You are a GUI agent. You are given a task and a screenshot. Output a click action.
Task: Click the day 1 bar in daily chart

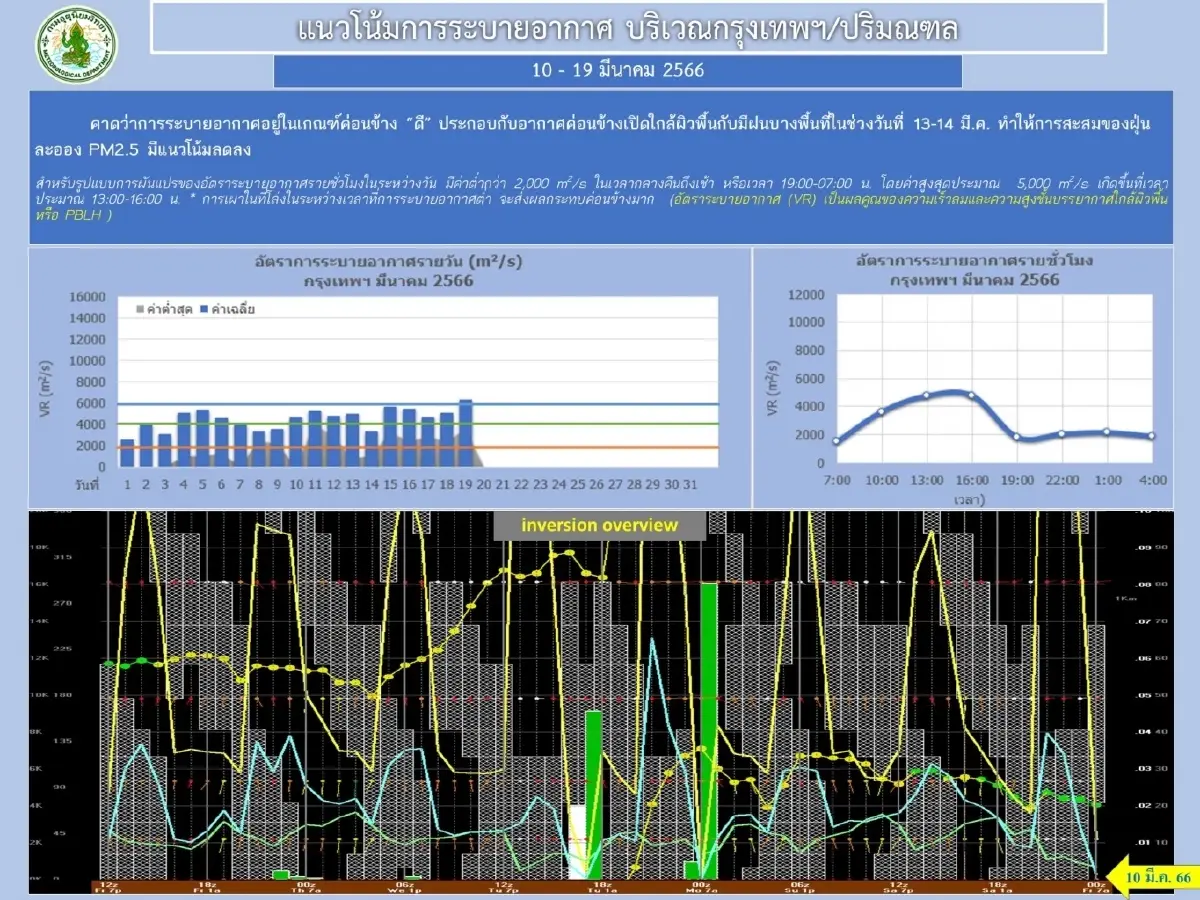click(x=127, y=453)
